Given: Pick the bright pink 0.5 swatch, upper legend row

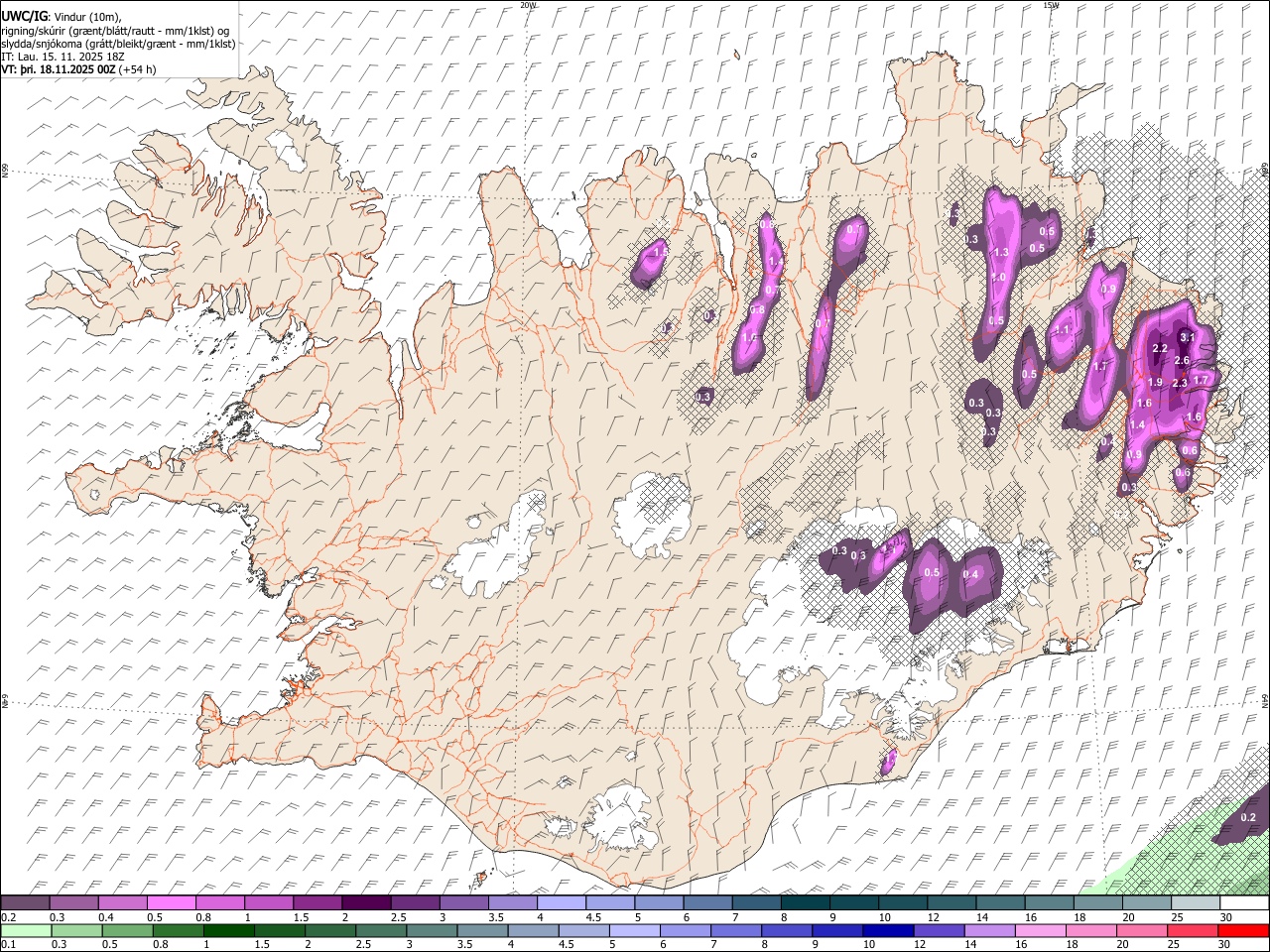Looking at the screenshot, I should (x=172, y=903).
